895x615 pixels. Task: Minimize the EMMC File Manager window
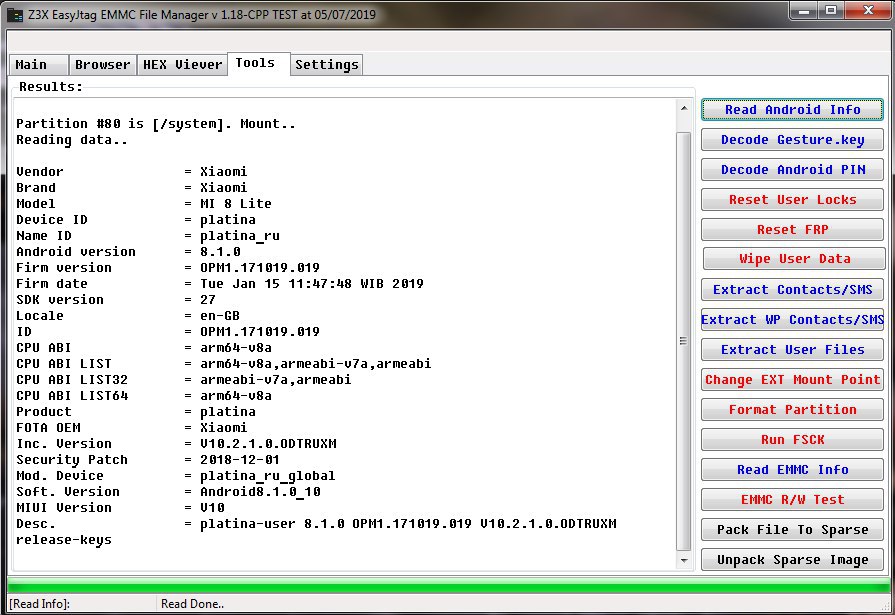(804, 11)
